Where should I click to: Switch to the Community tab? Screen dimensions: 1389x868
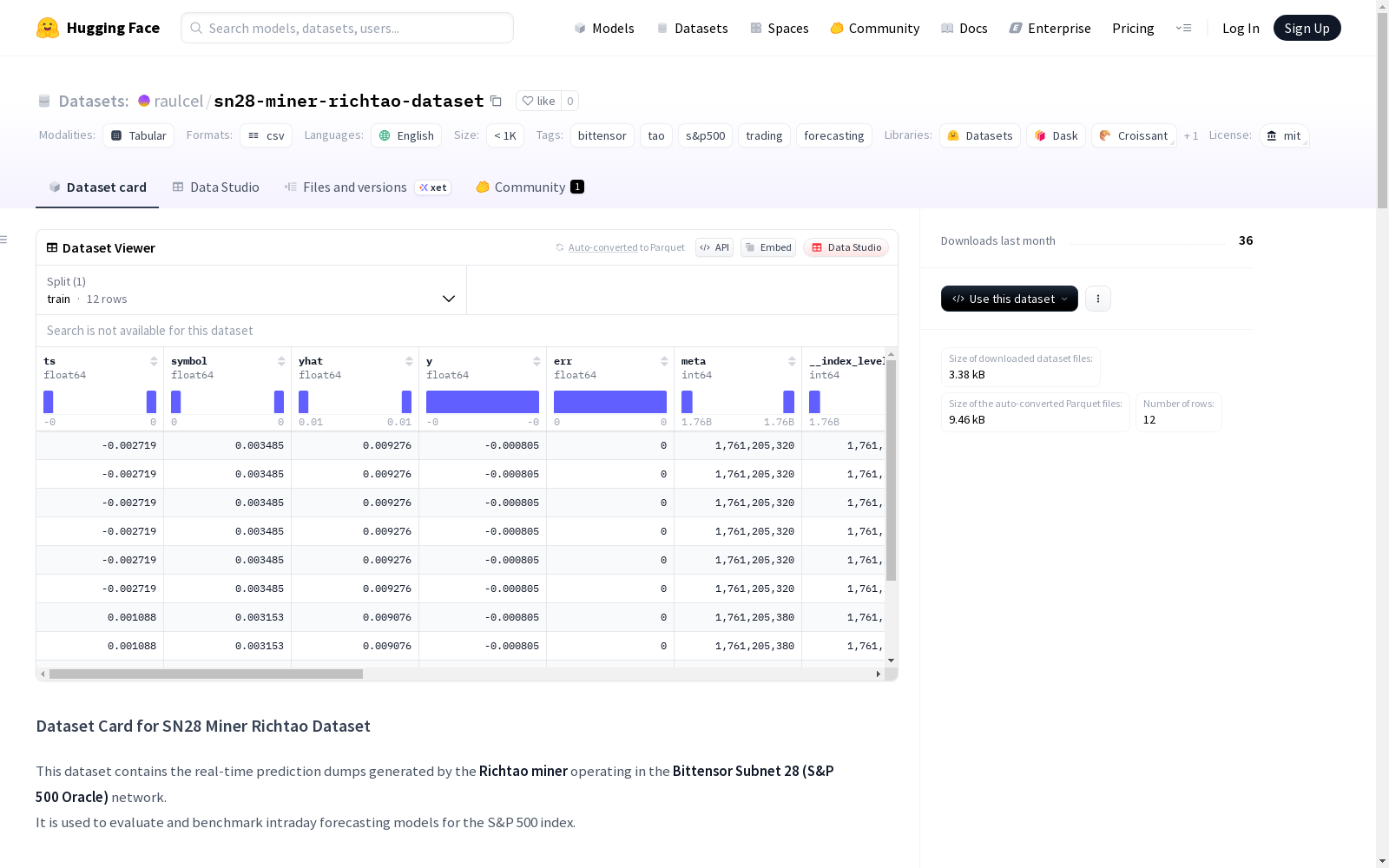coord(530,187)
